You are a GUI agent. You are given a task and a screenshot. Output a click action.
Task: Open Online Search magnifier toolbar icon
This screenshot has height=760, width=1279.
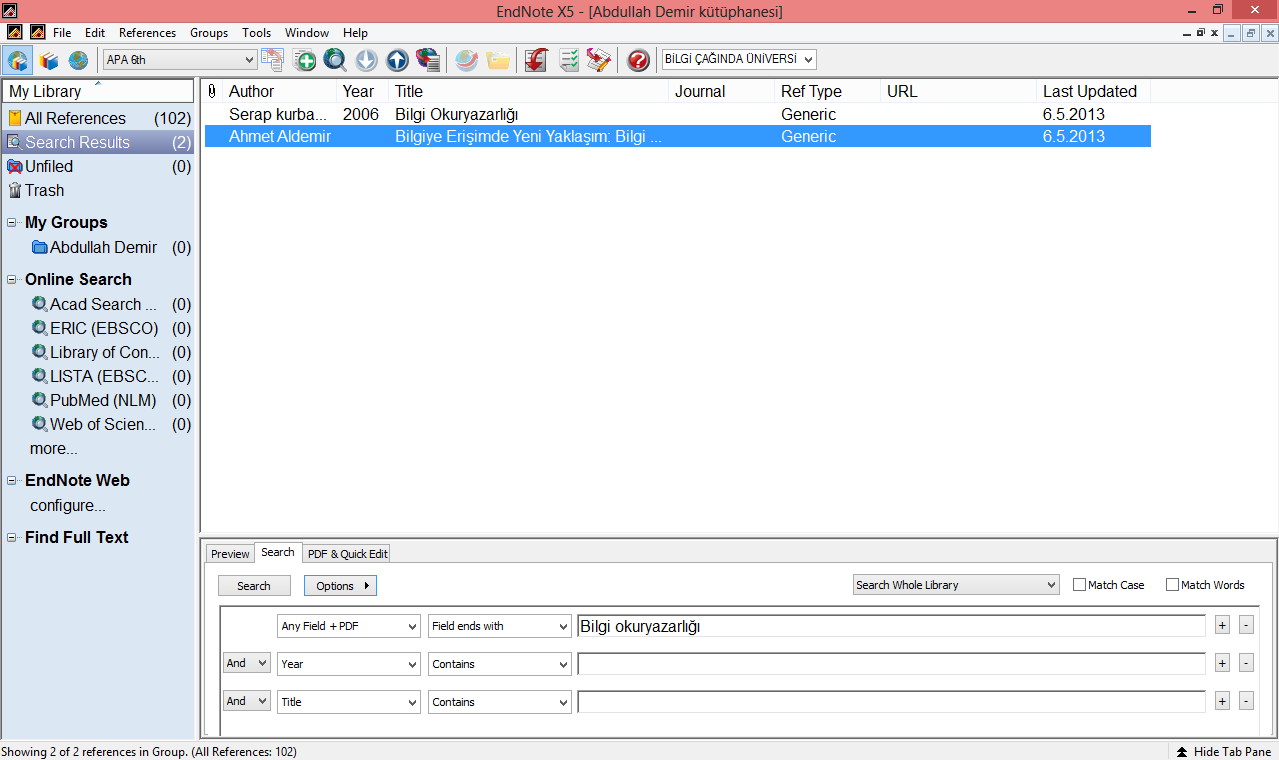335,60
